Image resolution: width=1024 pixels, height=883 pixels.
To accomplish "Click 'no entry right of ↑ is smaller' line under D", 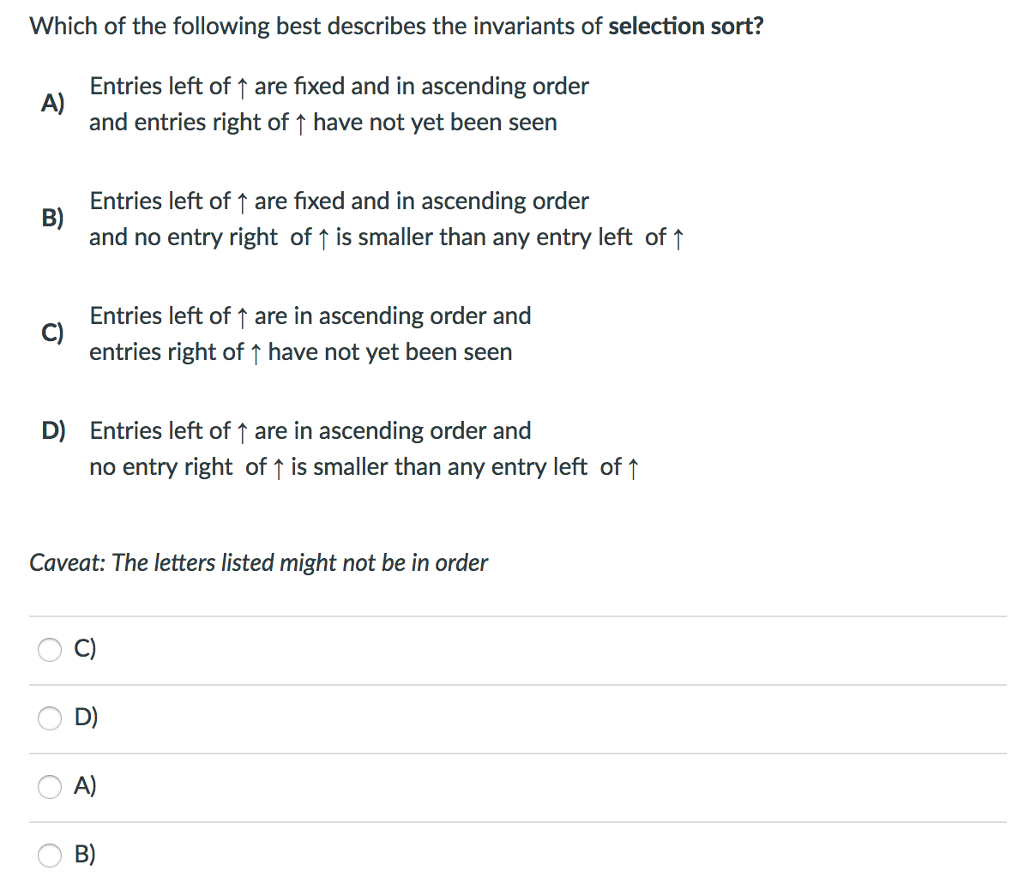I will coord(364,467).
